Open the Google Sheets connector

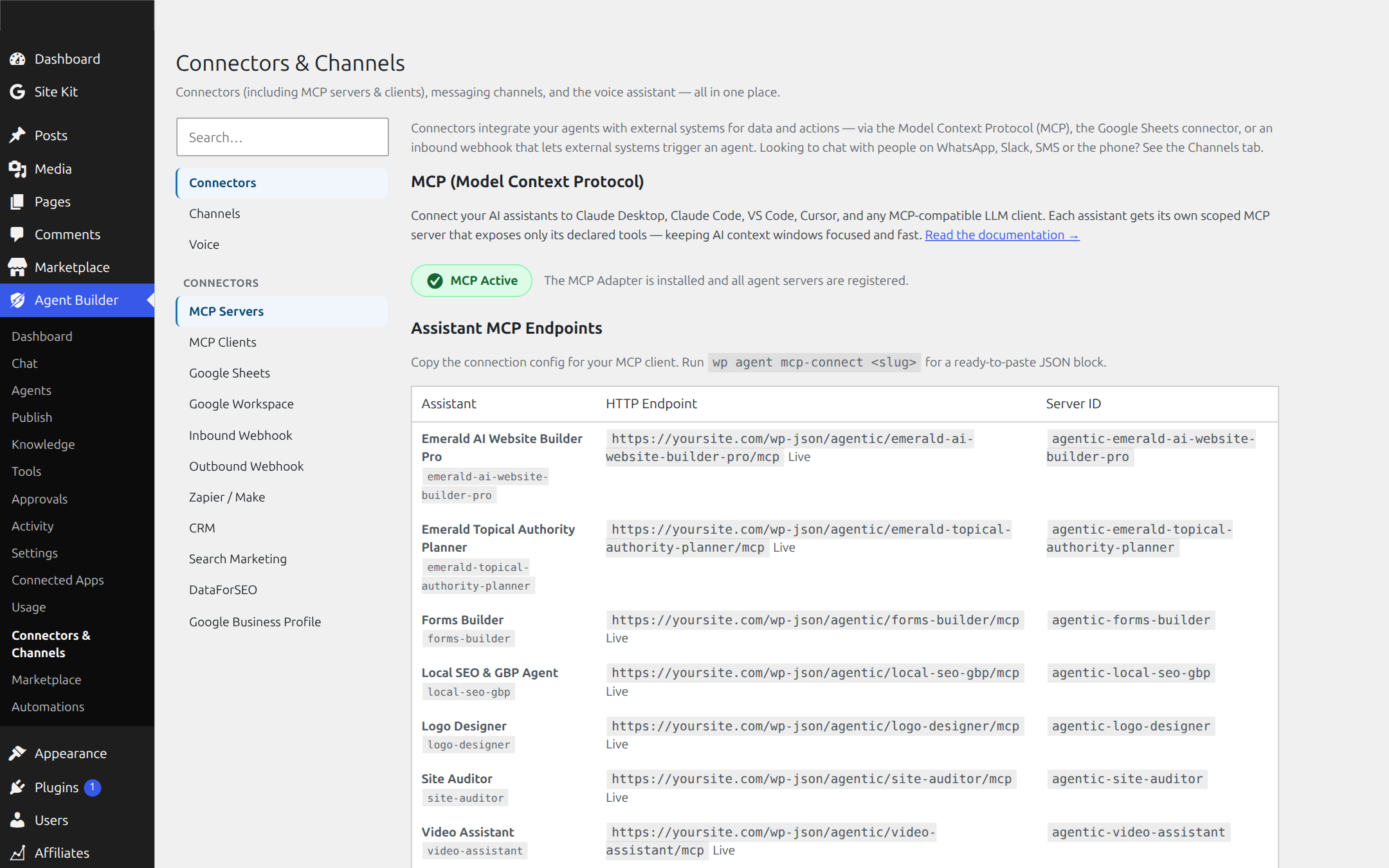pos(282,374)
